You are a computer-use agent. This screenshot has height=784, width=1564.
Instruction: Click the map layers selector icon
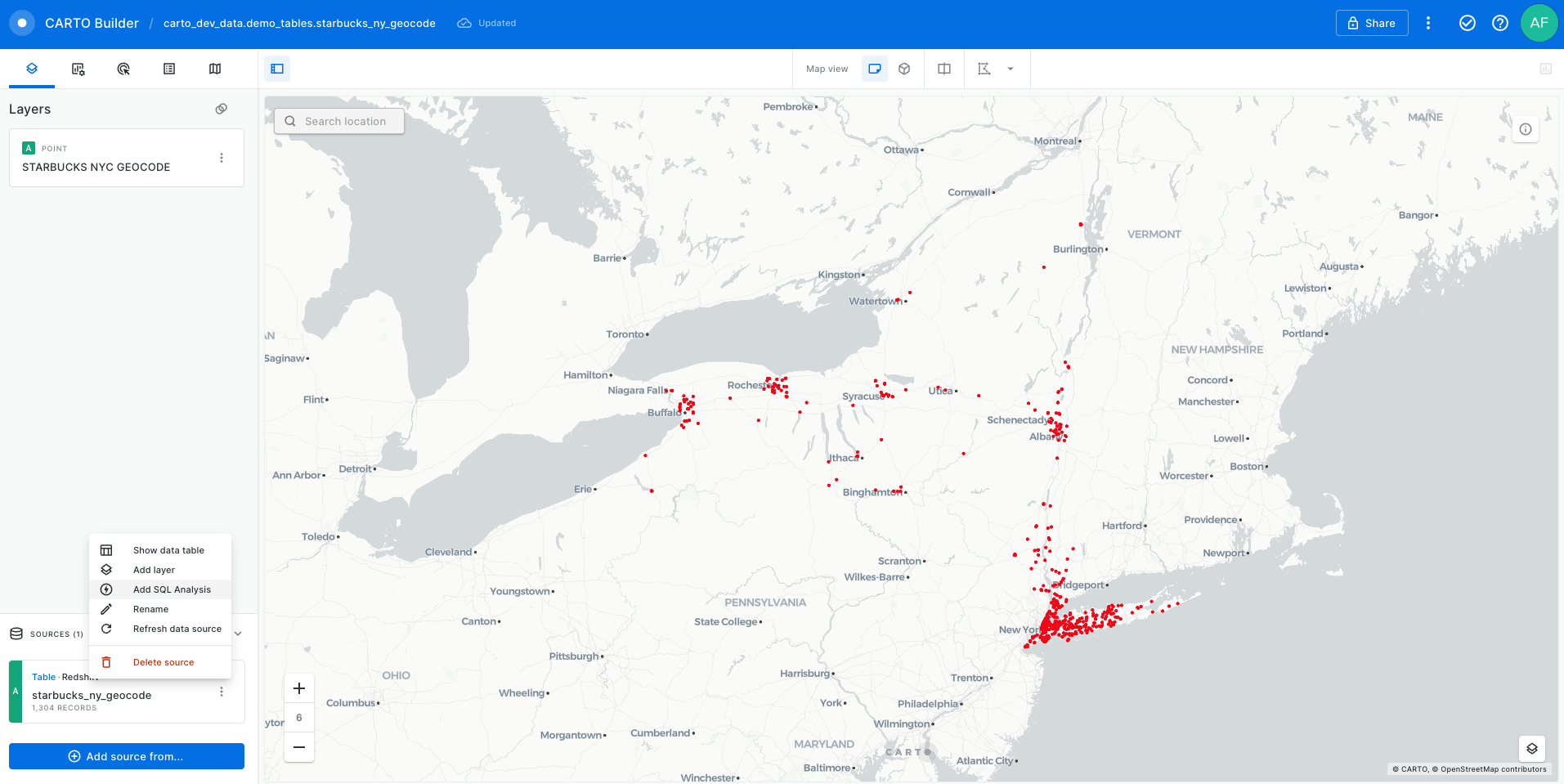pyautogui.click(x=1531, y=748)
